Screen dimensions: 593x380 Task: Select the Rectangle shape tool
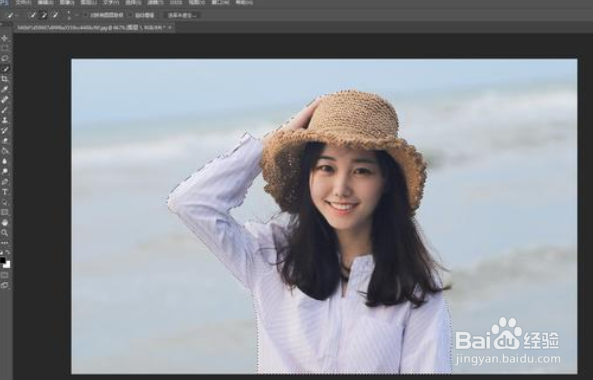(x=5, y=212)
